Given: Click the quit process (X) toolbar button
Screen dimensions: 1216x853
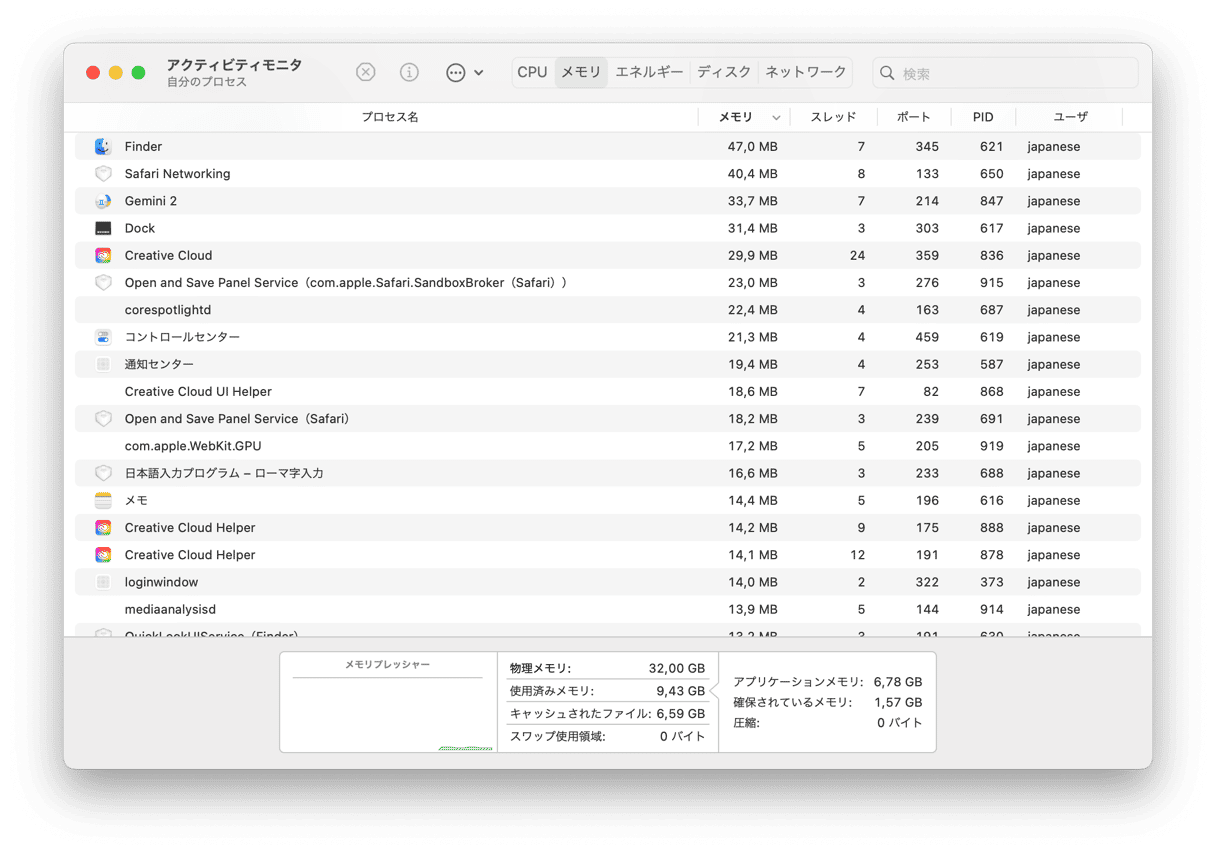Looking at the screenshot, I should tap(365, 72).
